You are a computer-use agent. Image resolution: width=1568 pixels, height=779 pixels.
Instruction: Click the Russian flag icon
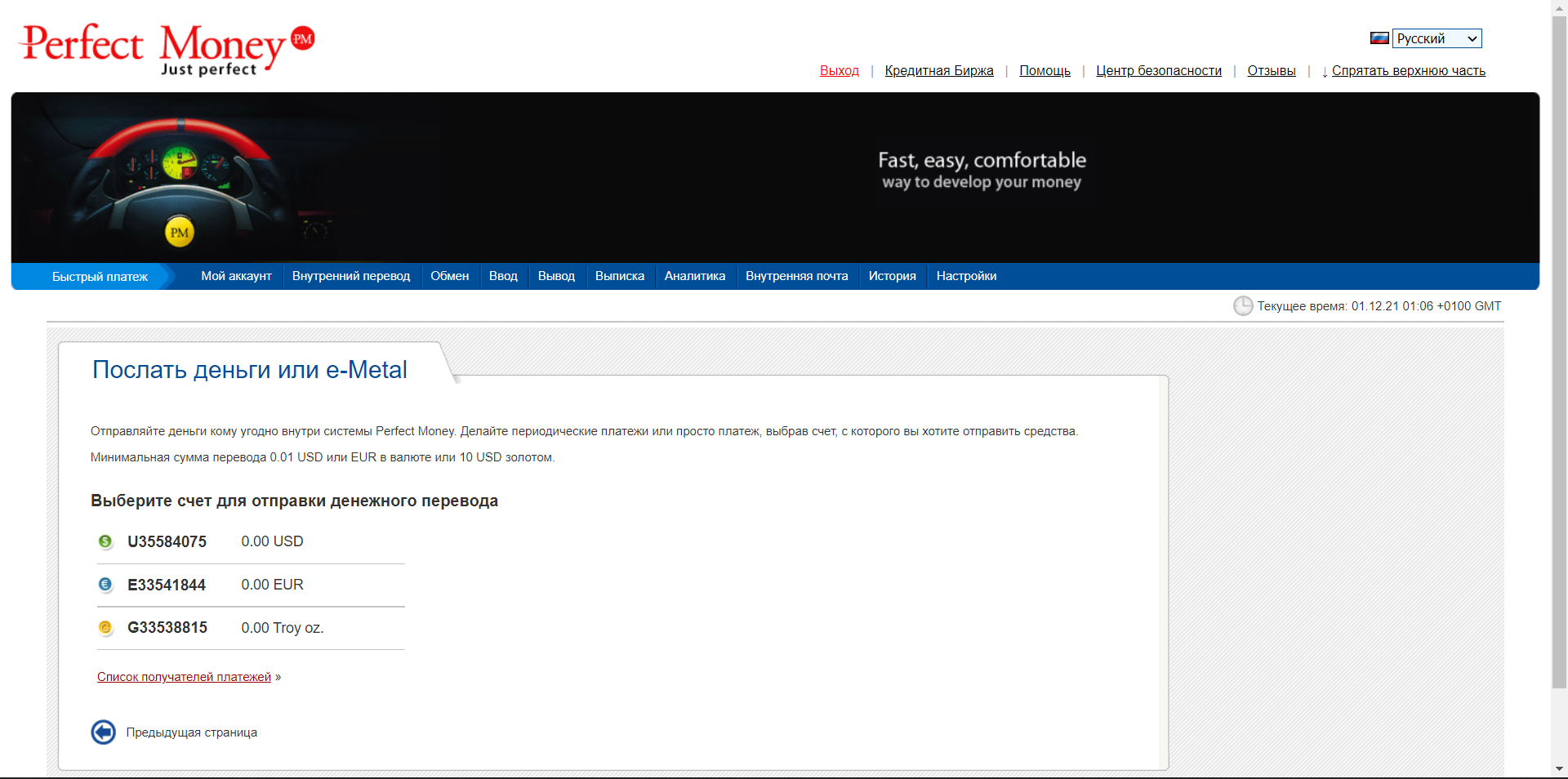point(1379,38)
